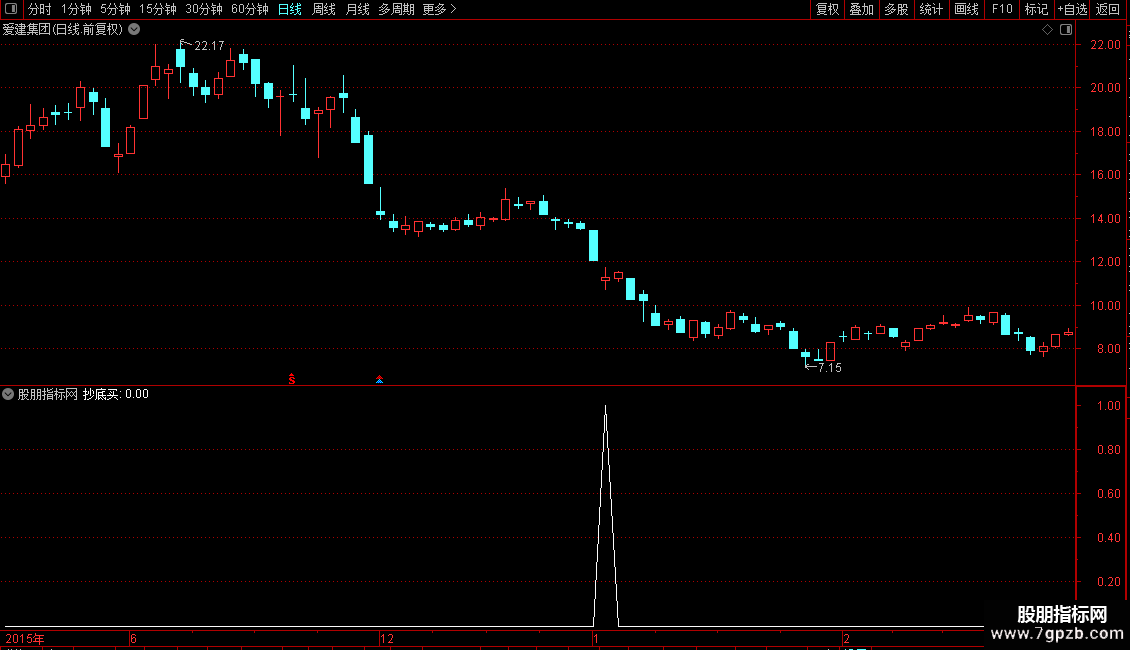
Task: Switch to 分时 intraday view
Action: point(40,9)
